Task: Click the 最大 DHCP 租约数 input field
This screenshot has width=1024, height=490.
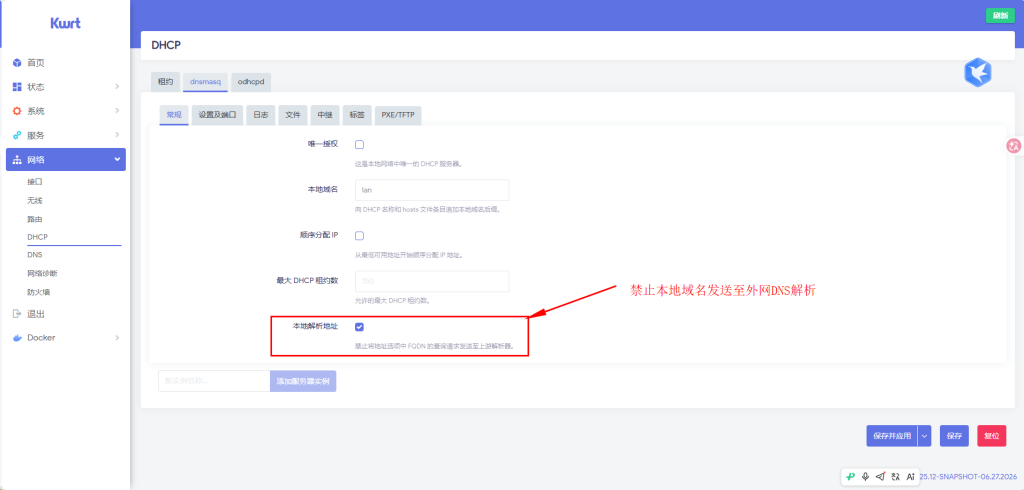Action: click(x=432, y=281)
